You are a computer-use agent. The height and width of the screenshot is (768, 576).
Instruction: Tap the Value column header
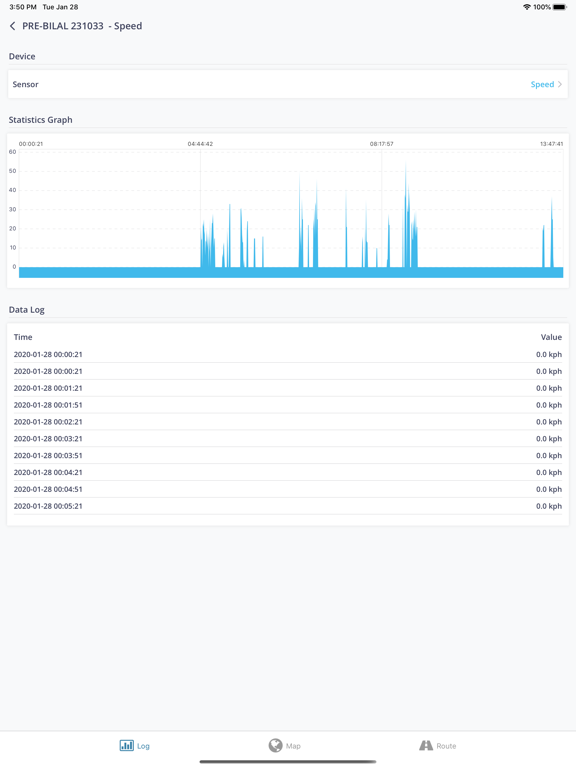click(x=551, y=337)
